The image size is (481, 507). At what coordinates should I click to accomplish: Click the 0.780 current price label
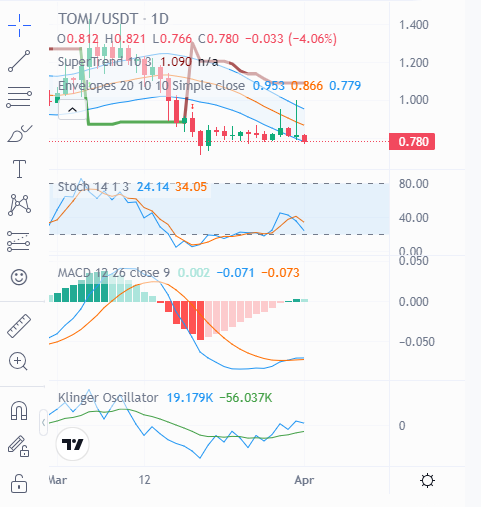tap(412, 142)
